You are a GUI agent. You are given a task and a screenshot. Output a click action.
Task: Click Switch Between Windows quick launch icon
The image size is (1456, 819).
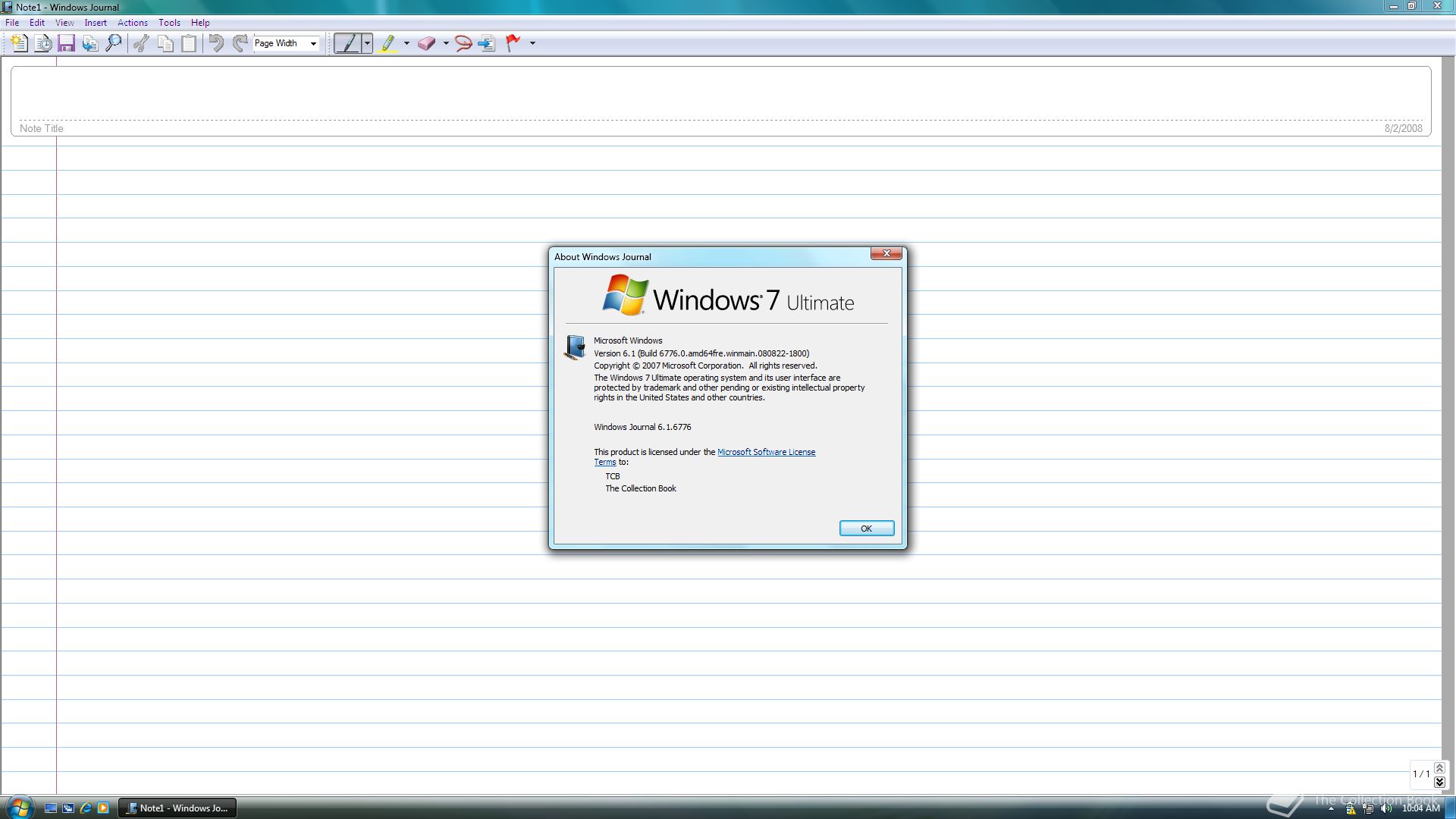coord(68,808)
